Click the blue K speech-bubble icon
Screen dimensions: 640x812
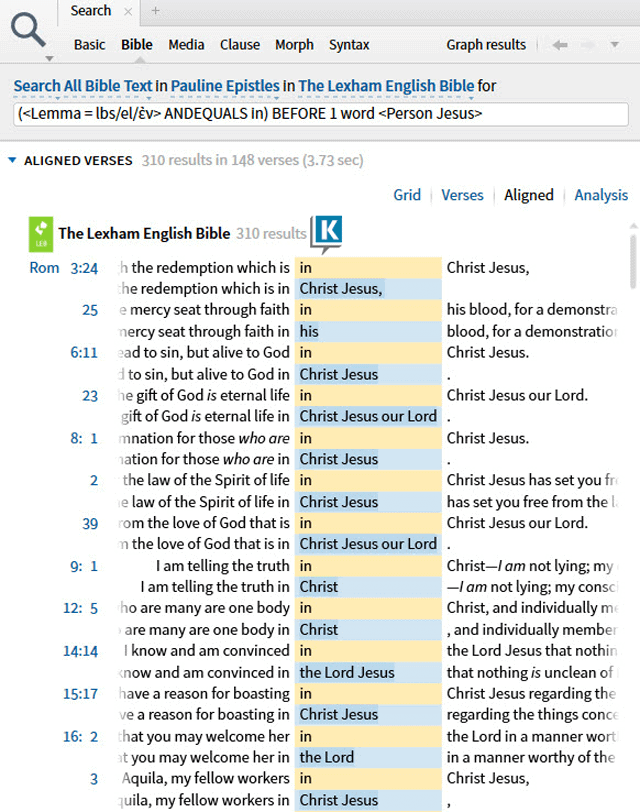pos(326,233)
